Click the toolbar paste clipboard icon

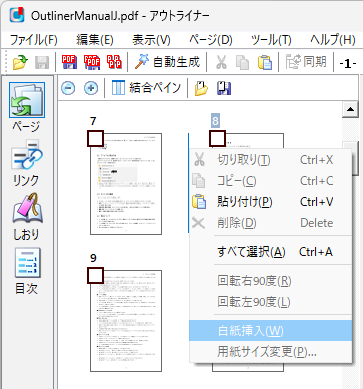click(265, 62)
